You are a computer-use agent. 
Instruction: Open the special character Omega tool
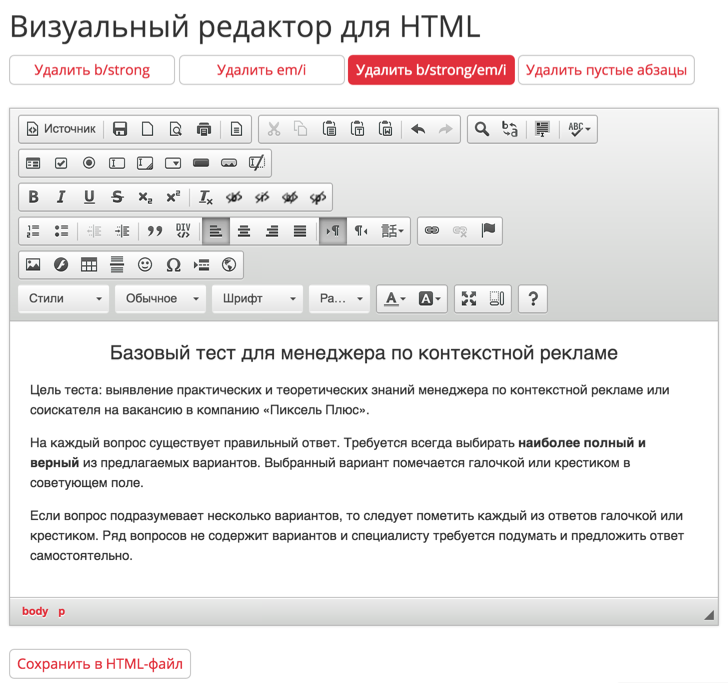(173, 265)
